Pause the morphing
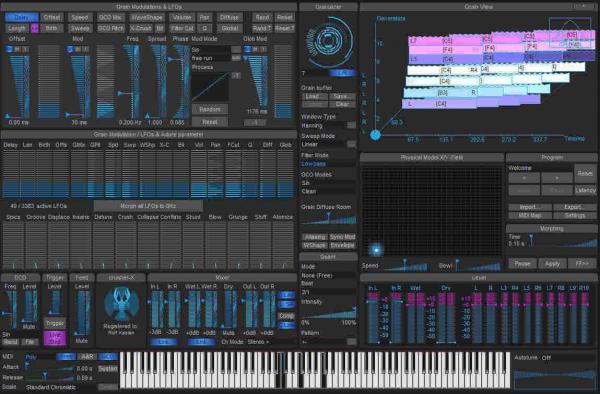 click(x=522, y=264)
